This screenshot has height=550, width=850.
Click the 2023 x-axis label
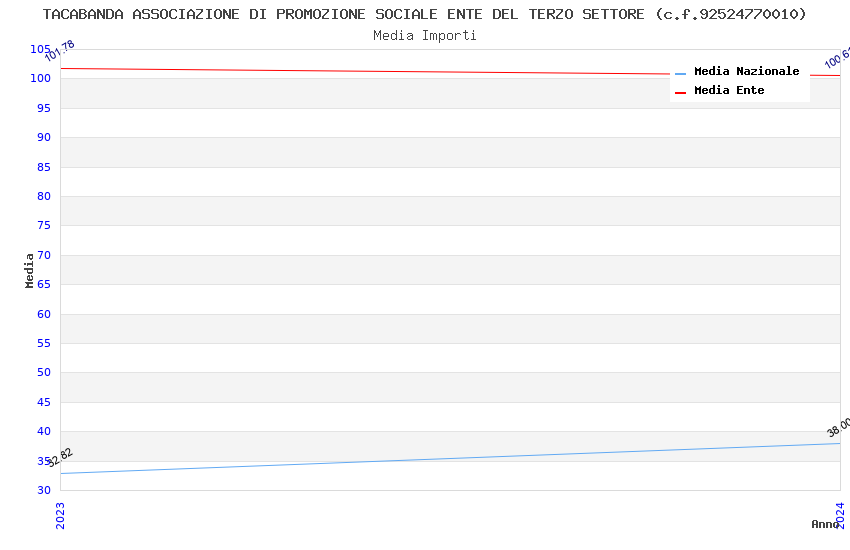coord(60,515)
